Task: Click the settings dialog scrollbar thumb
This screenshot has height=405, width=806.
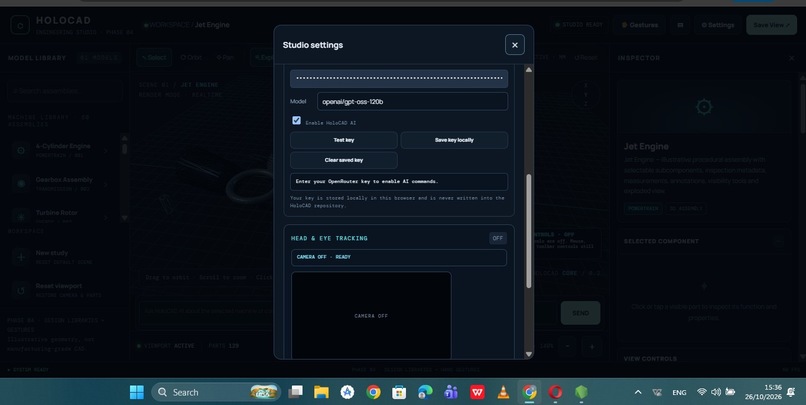Action: 528,231
